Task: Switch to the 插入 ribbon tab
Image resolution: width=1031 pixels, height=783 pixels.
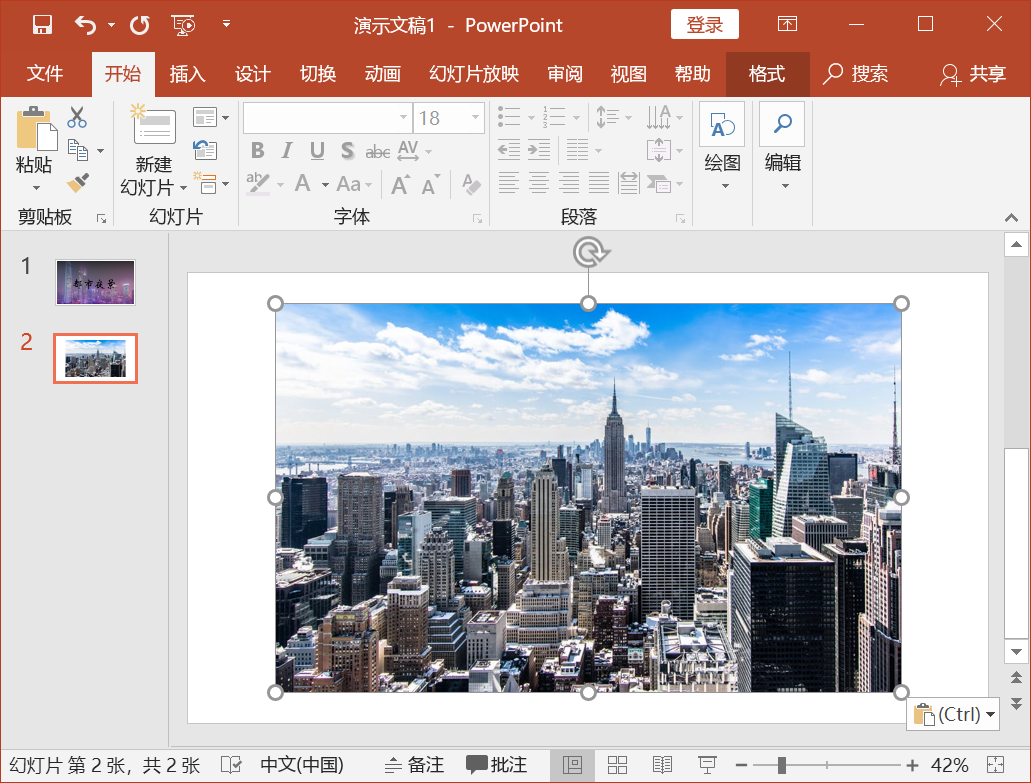Action: point(187,74)
